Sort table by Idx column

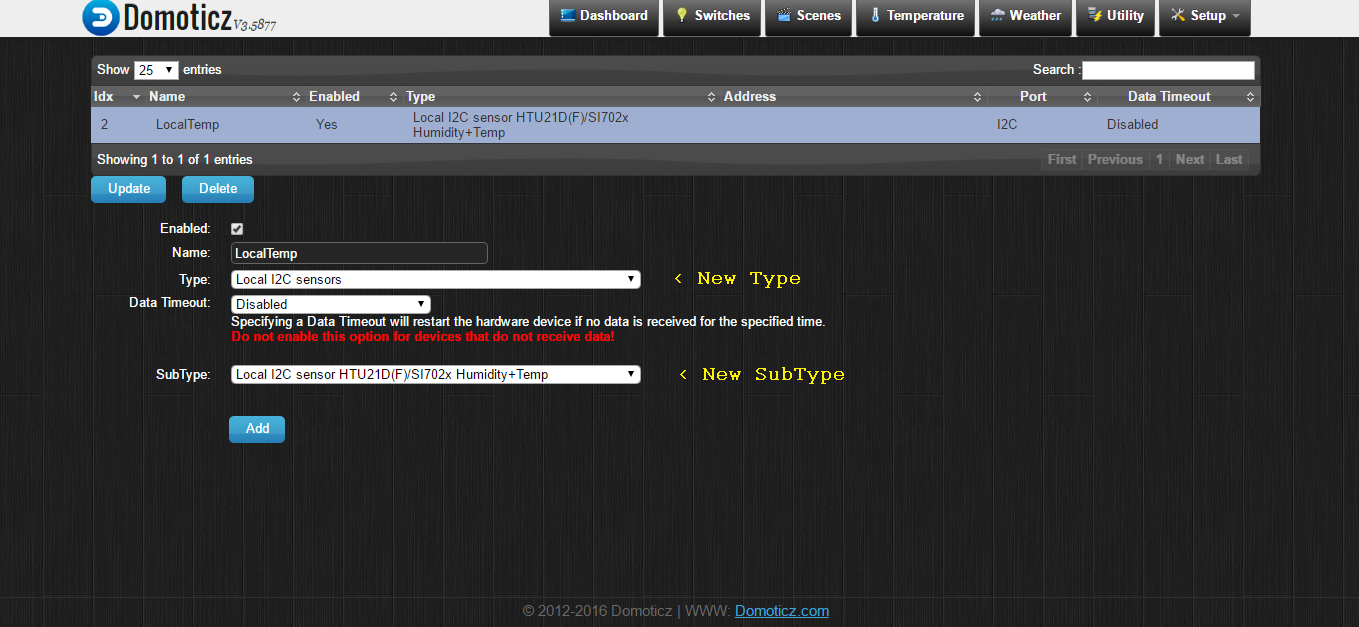point(117,97)
